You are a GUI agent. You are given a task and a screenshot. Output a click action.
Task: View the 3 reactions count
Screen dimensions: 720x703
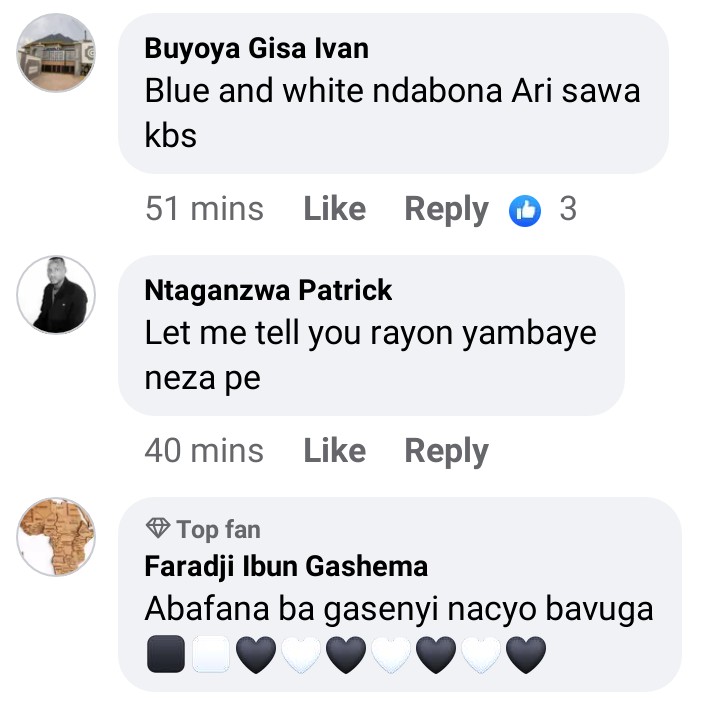[x=568, y=209]
